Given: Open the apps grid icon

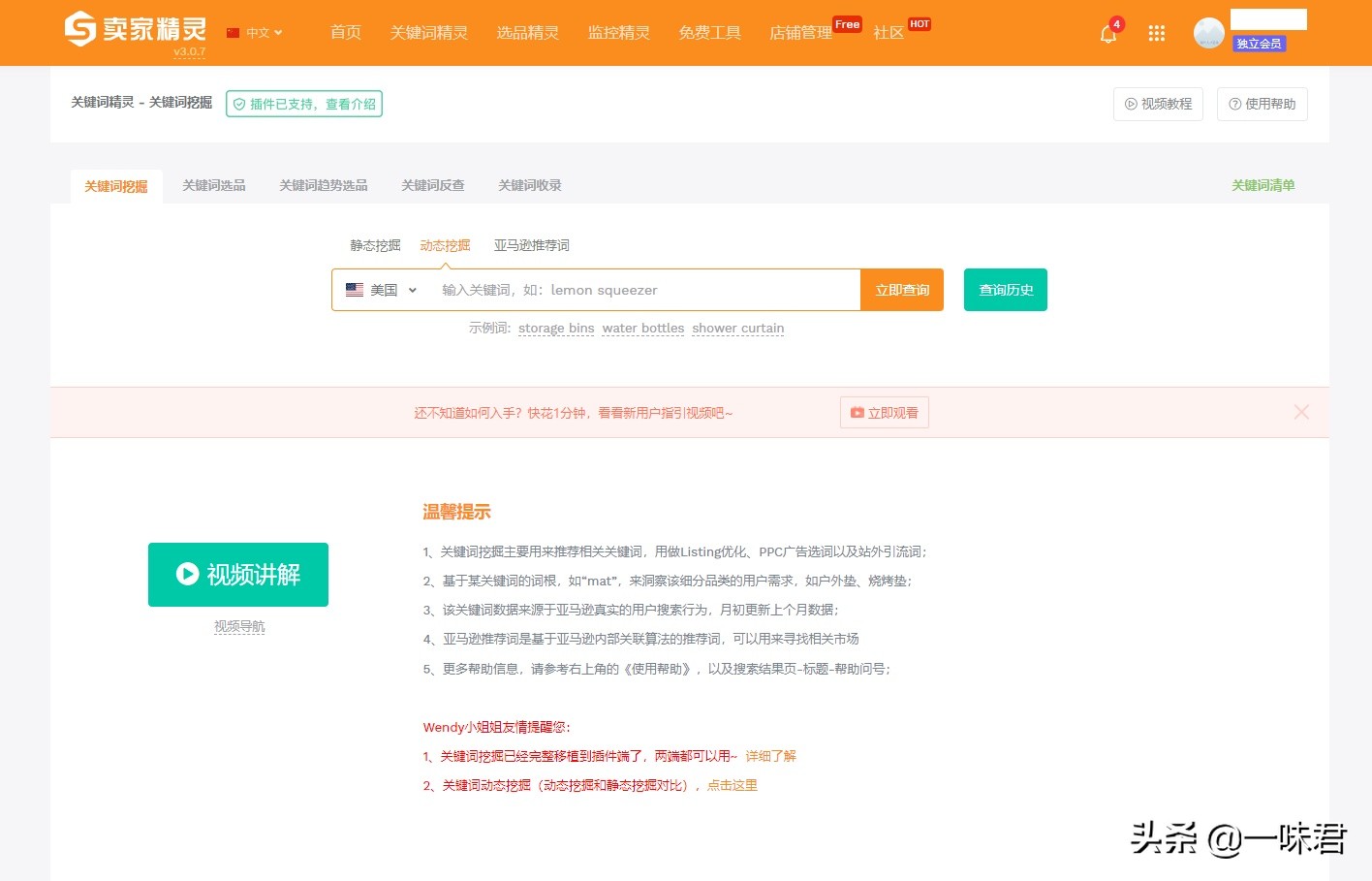Looking at the screenshot, I should [x=1156, y=34].
